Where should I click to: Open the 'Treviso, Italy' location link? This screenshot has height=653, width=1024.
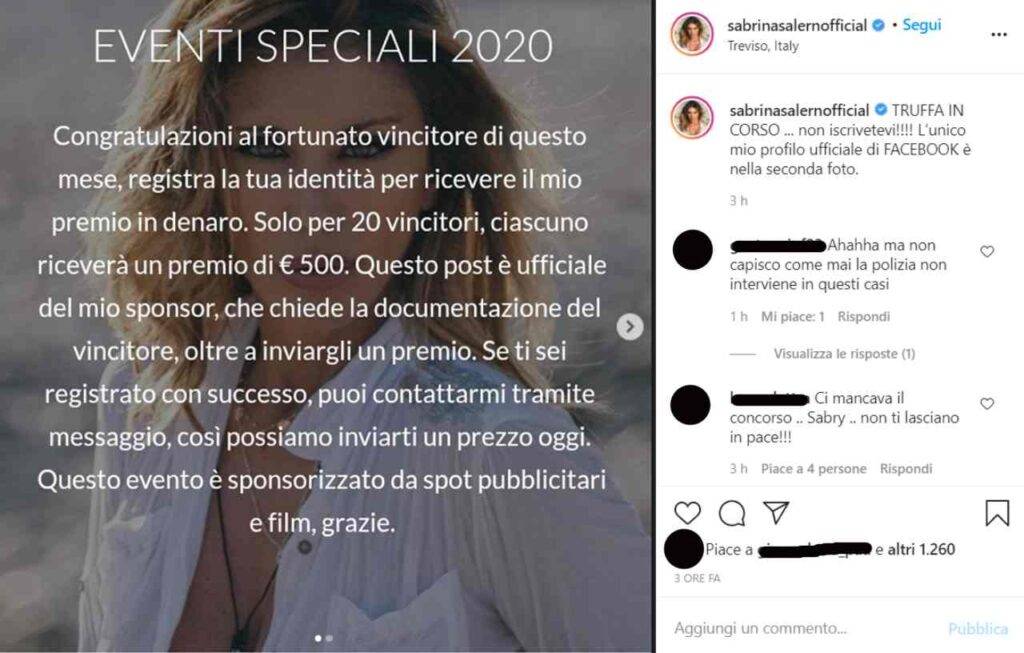pyautogui.click(x=763, y=46)
